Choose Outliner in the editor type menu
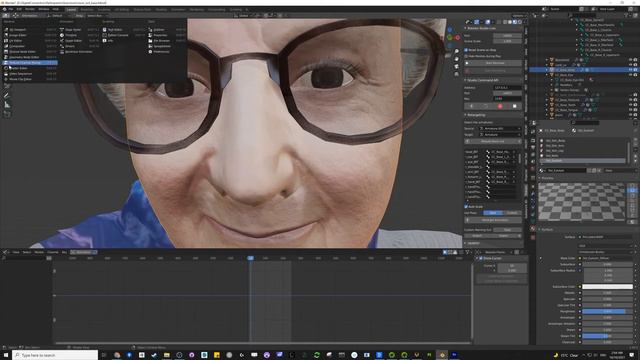Screen dimensions: 640x360 coord(167,30)
